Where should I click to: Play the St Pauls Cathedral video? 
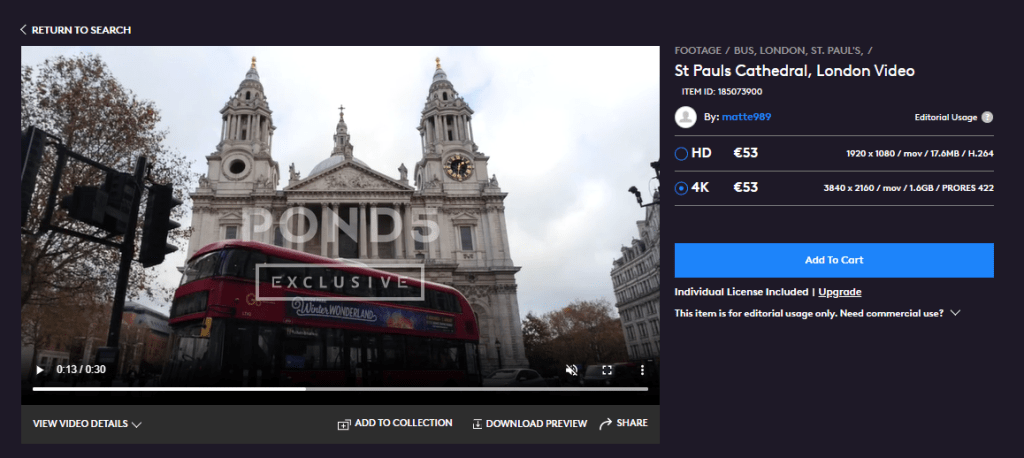40,369
